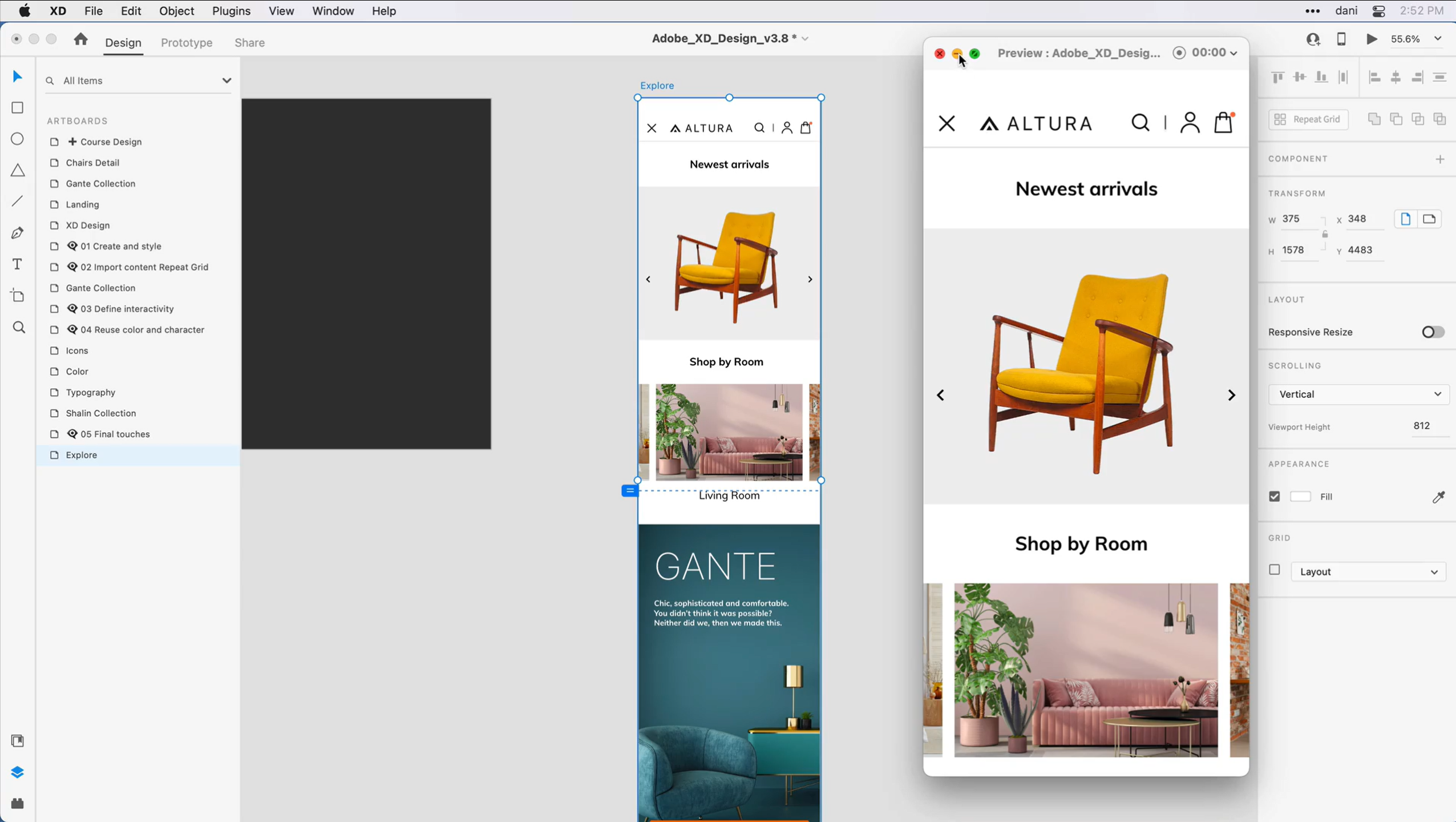Click next arrow on Explore artboard carousel

(810, 279)
